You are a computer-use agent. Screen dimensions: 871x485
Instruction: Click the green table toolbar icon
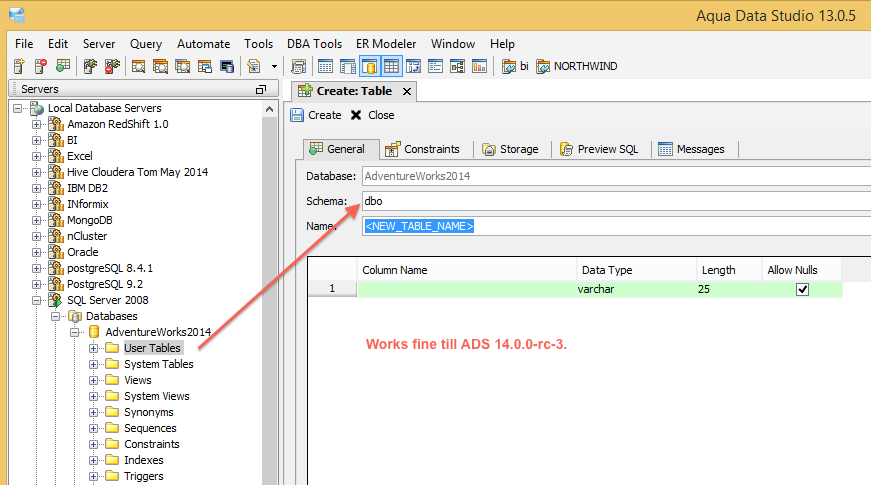(63, 66)
